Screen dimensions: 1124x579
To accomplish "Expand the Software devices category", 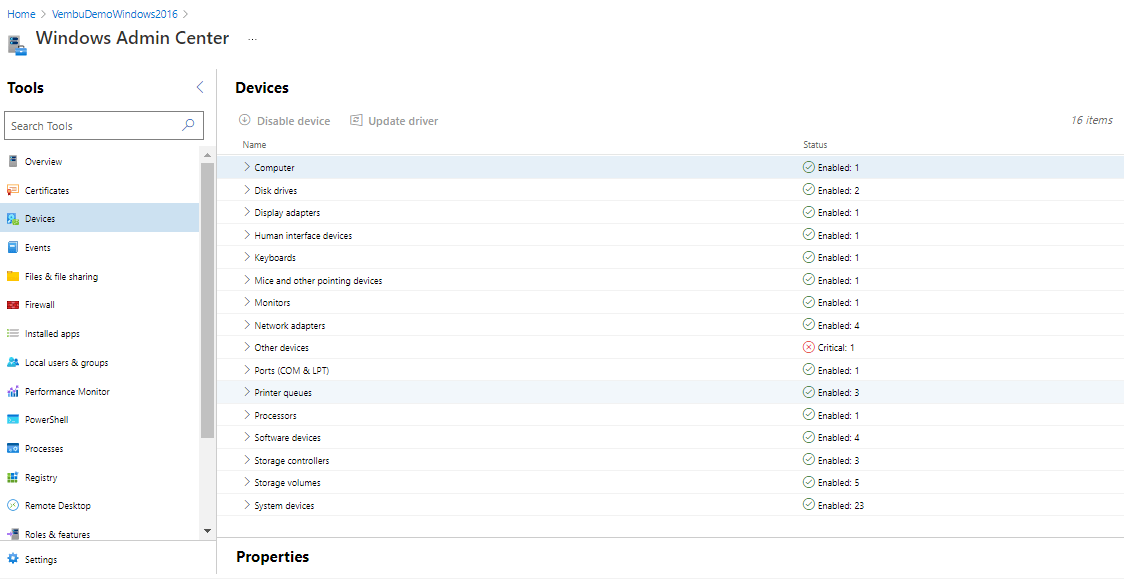I will click(247, 437).
